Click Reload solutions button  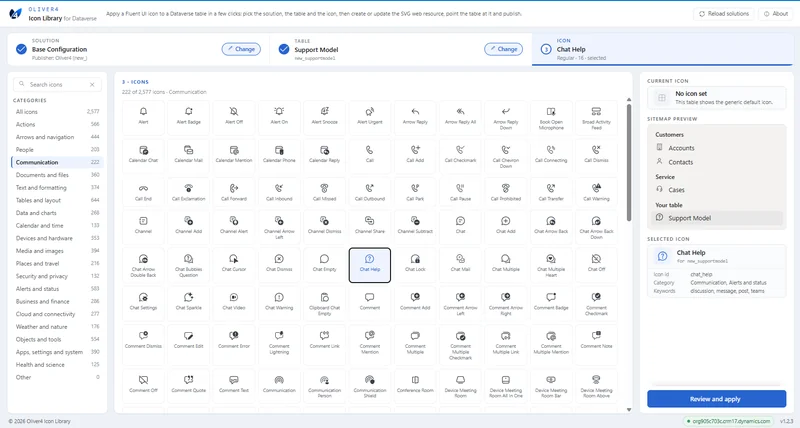point(724,14)
